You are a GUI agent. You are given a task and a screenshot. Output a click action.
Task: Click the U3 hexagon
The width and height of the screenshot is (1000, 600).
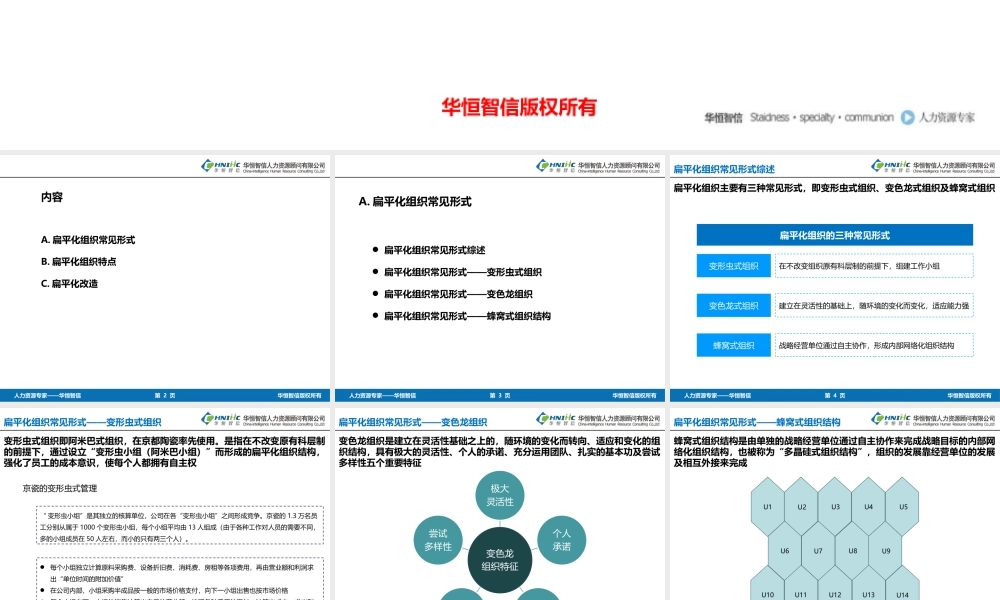click(835, 507)
